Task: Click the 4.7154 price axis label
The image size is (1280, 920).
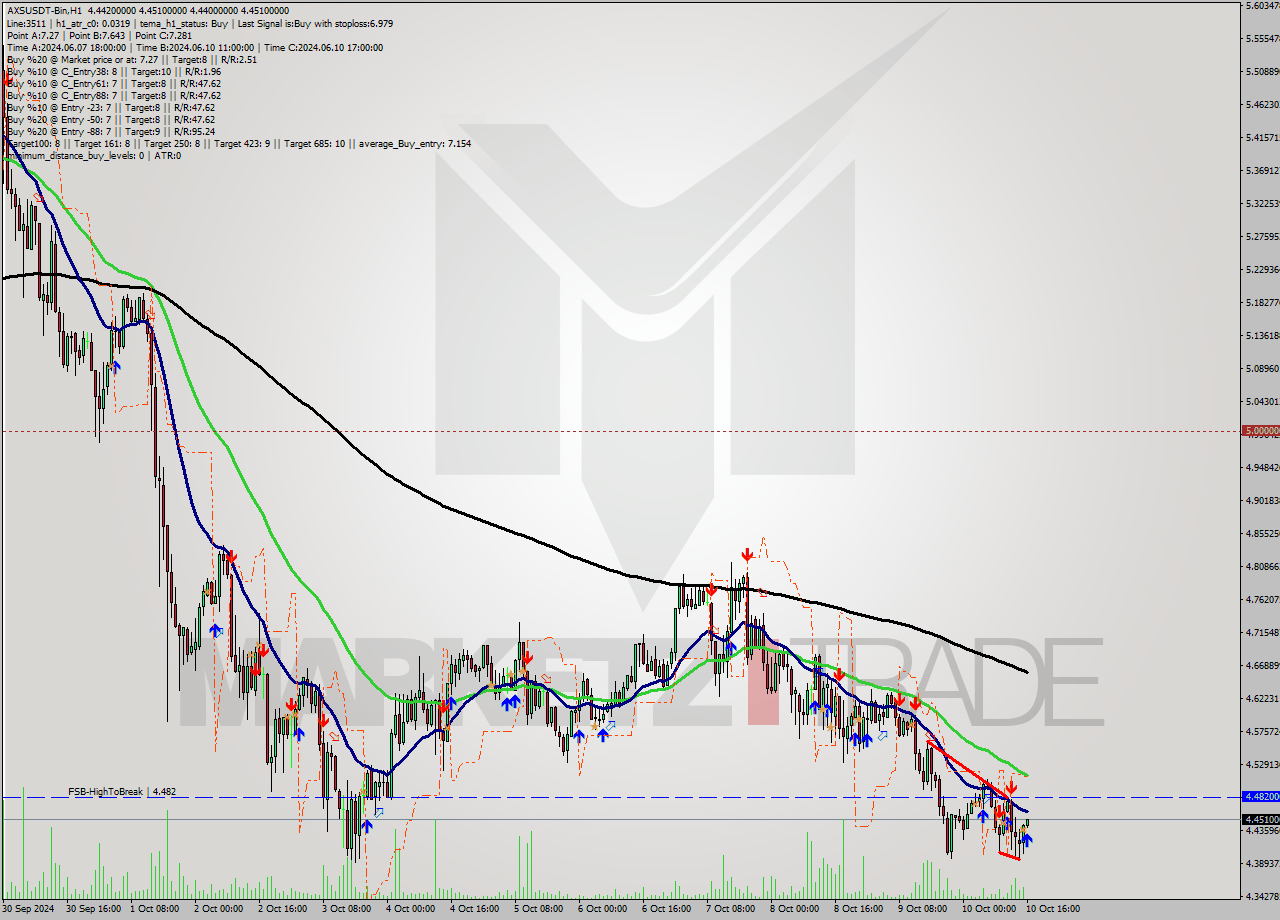Action: pos(1262,632)
